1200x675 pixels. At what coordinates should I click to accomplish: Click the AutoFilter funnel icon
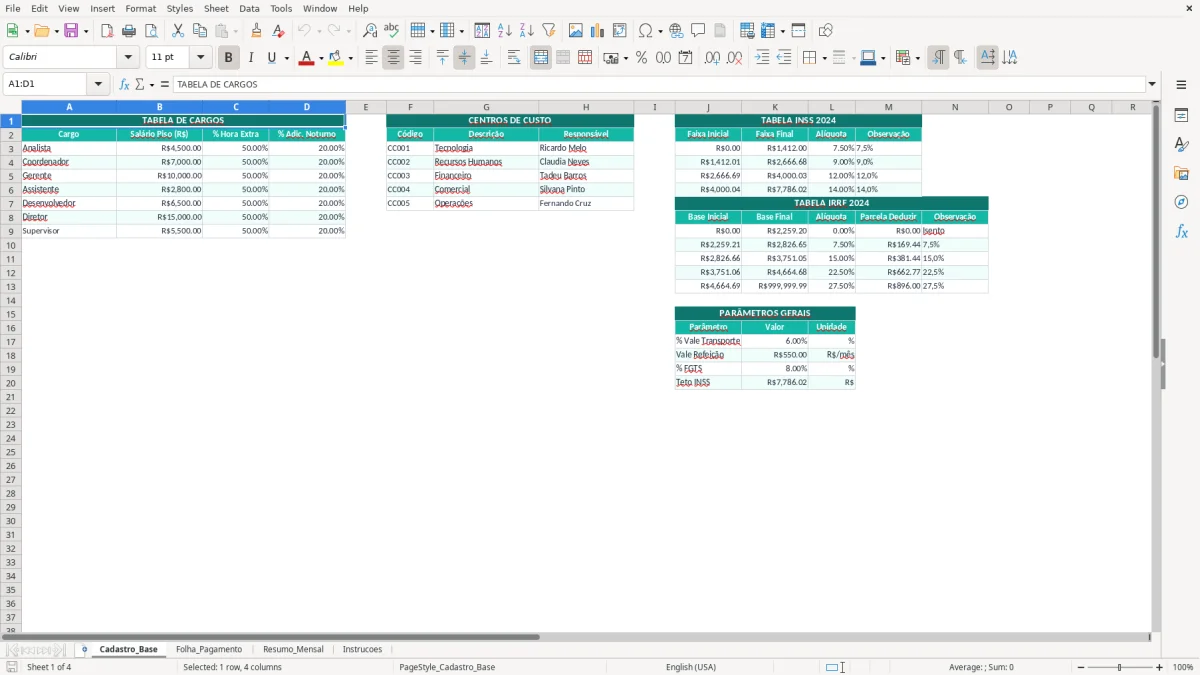549,31
